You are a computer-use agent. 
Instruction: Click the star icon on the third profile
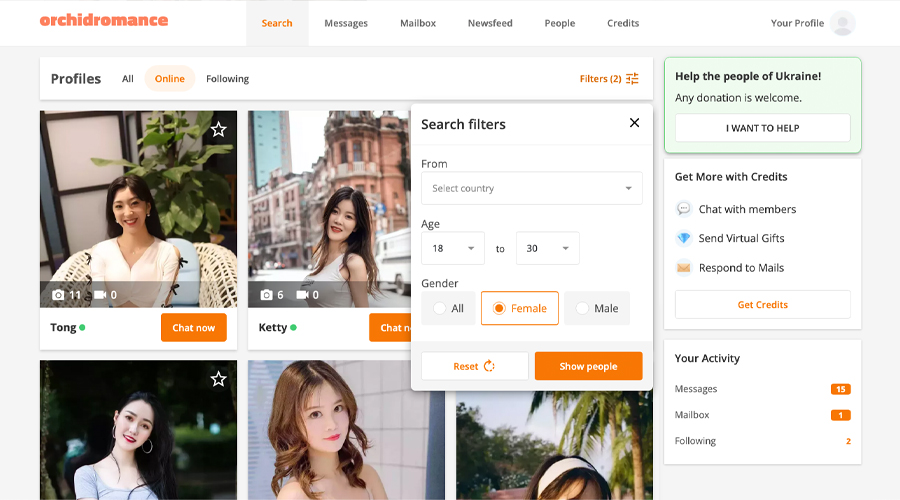click(218, 379)
